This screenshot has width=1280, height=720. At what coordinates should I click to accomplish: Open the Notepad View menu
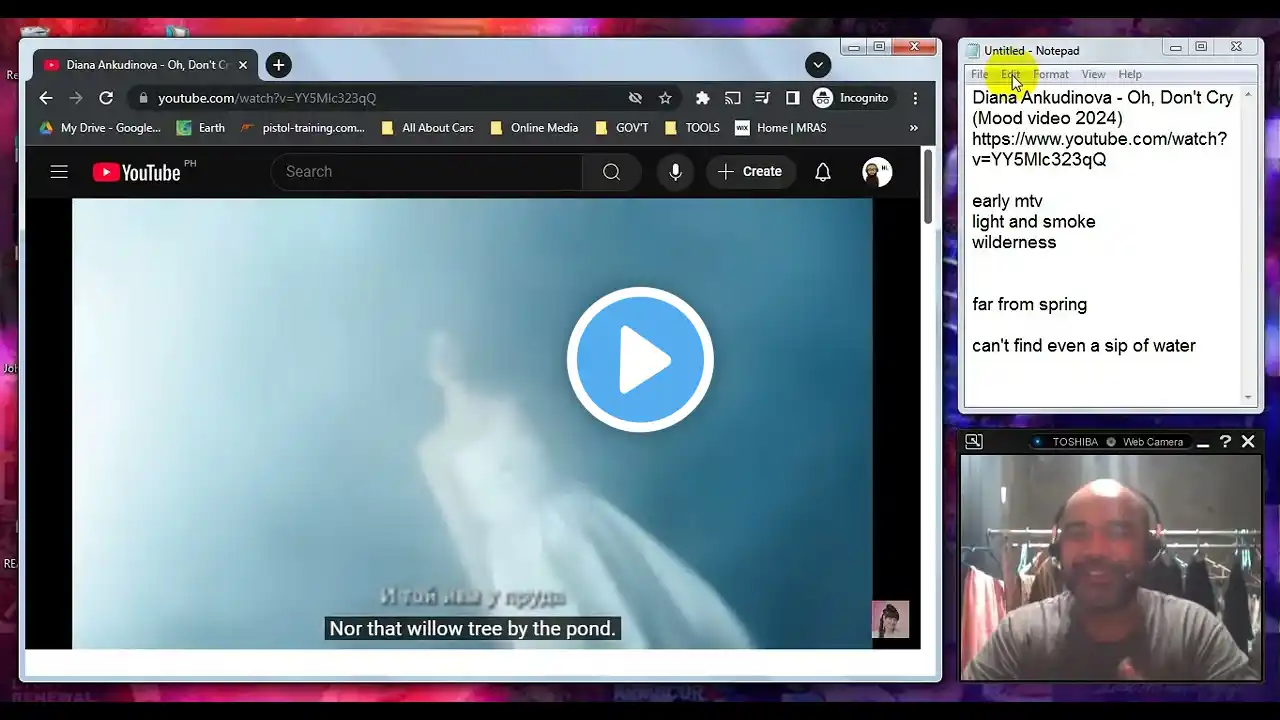pos(1093,74)
